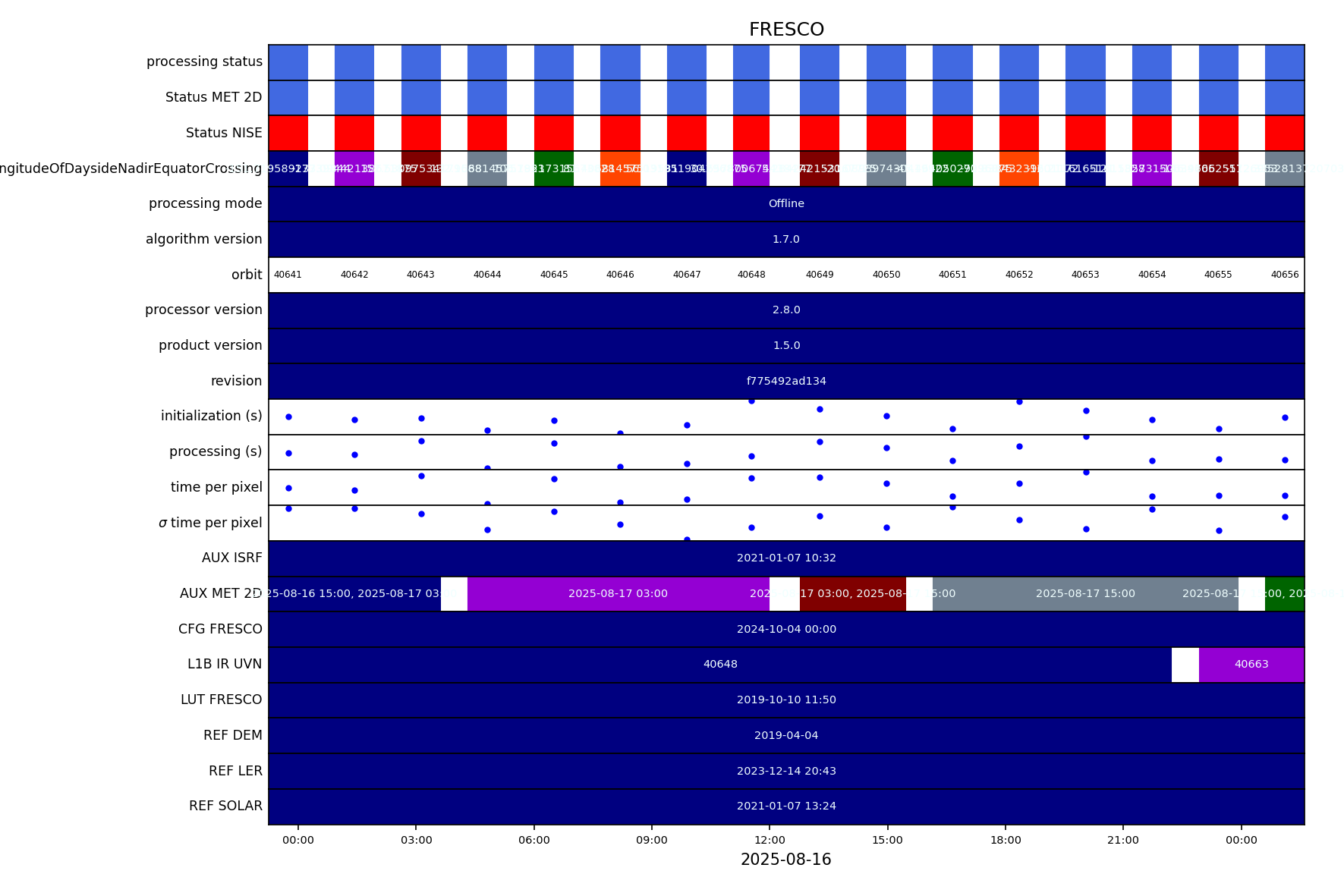The height and width of the screenshot is (896, 1344).
Task: Click the 21:00 tick on the time axis
Action: tap(1123, 840)
